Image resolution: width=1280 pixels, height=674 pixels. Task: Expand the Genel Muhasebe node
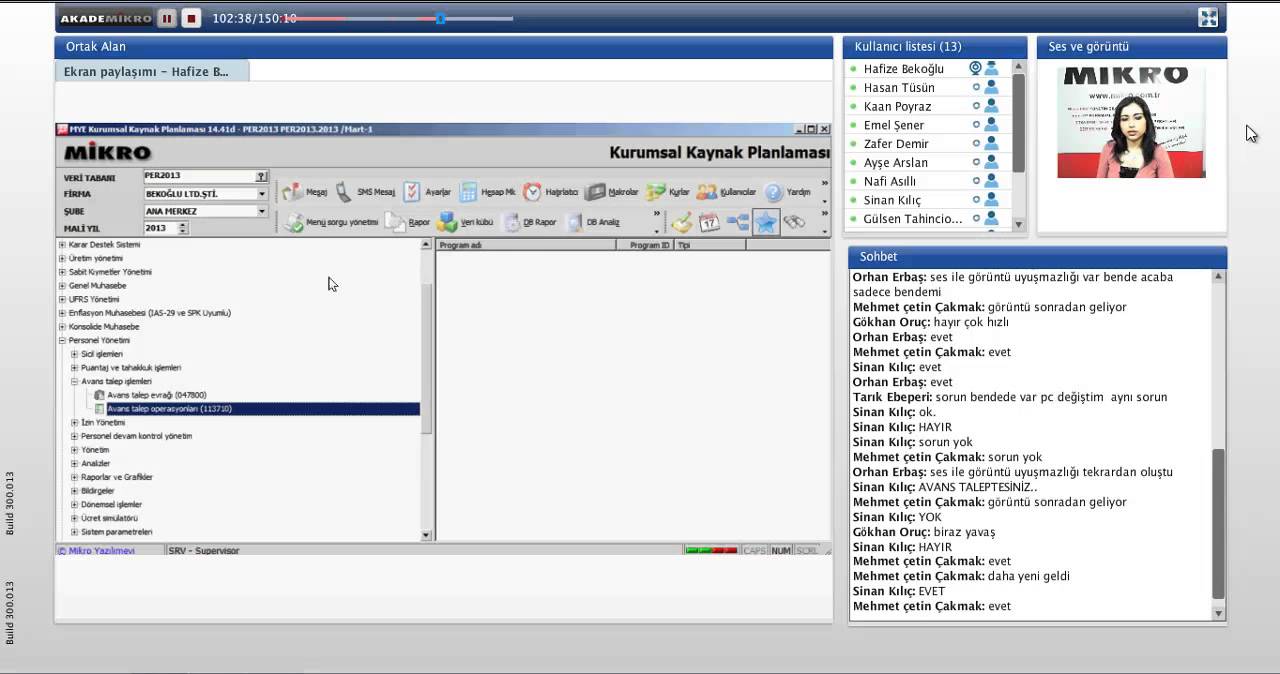click(62, 286)
